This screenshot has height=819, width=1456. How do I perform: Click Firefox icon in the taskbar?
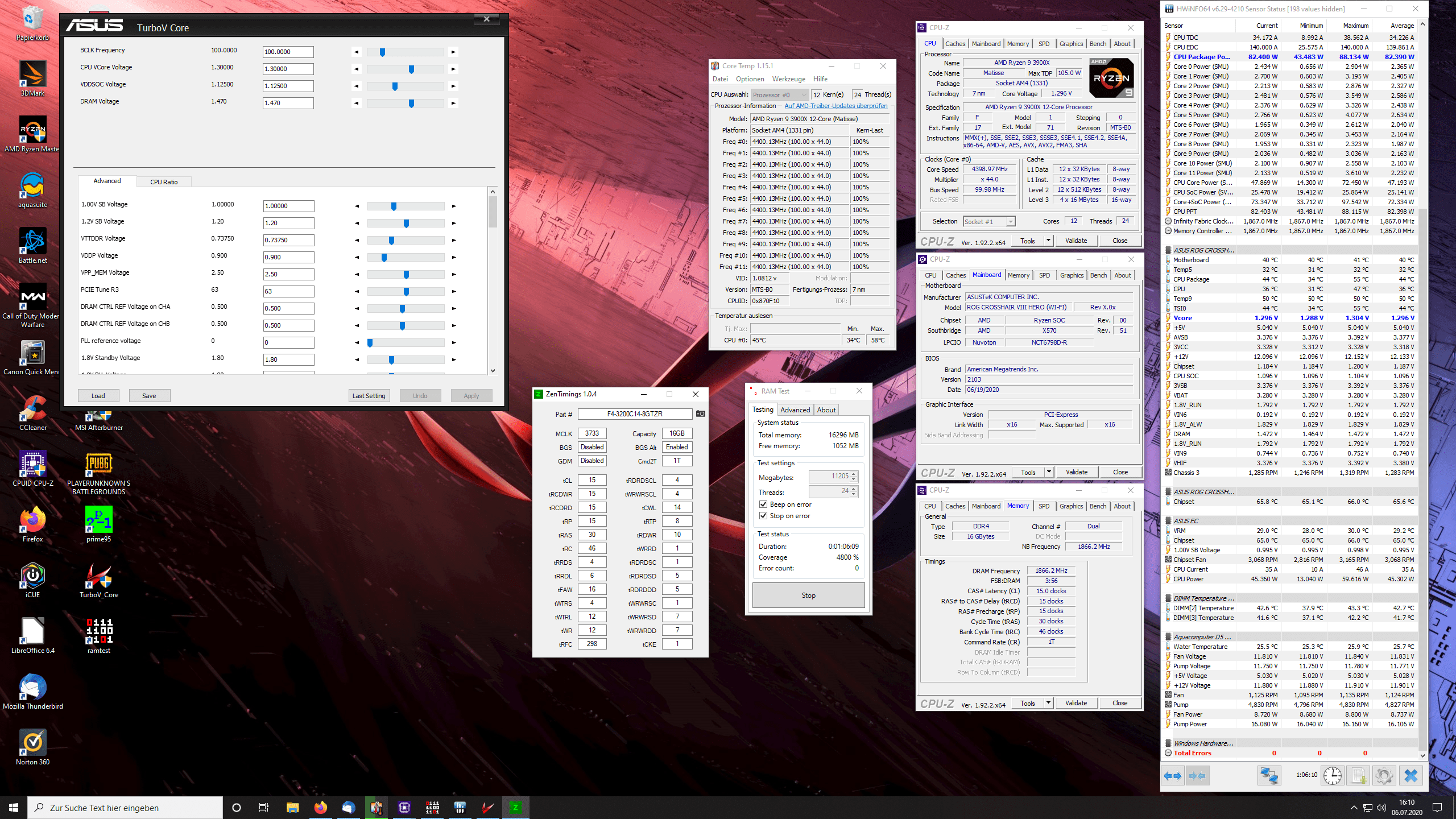[320, 808]
